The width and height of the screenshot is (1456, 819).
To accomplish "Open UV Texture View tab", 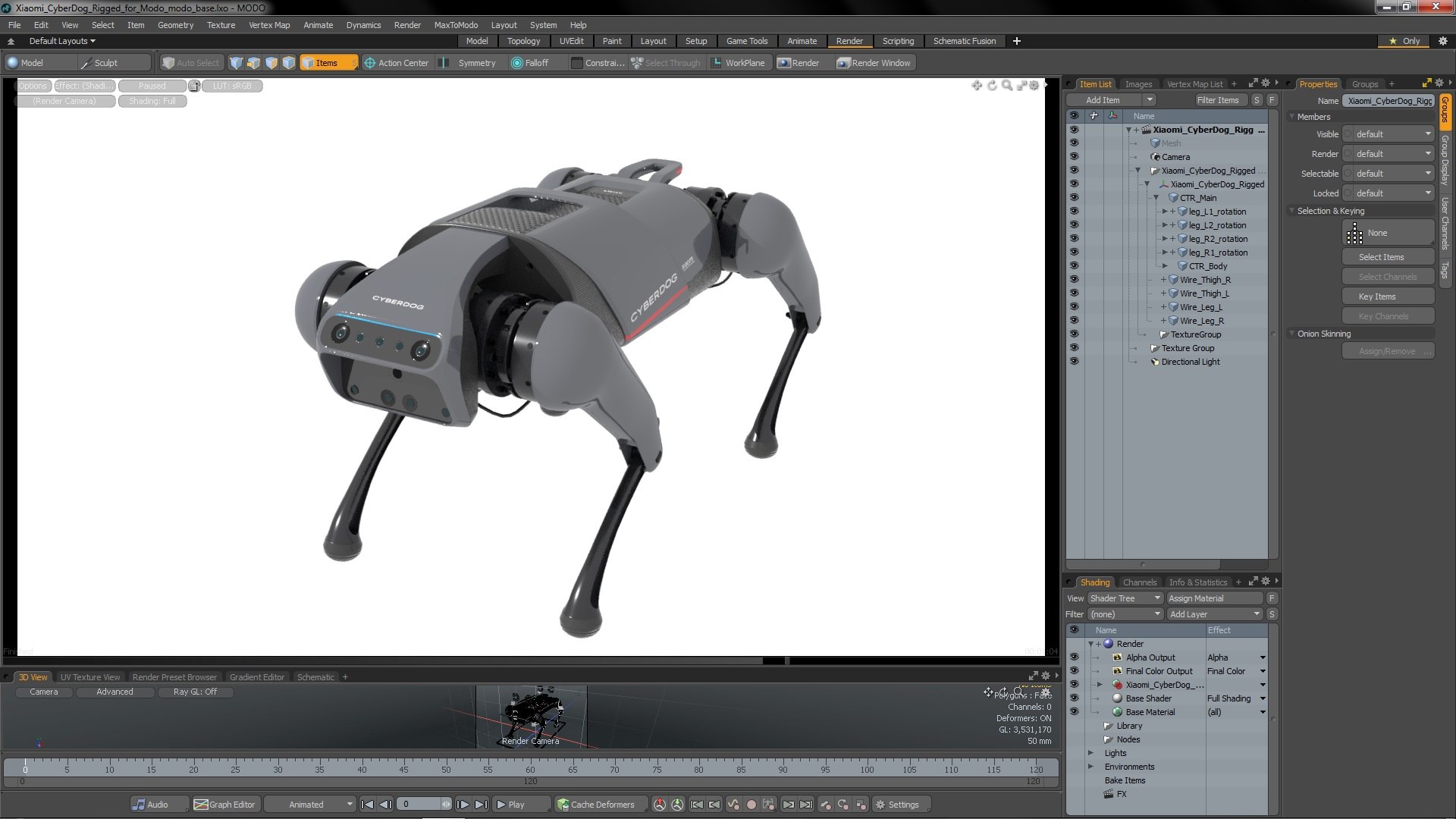I will coord(89,677).
